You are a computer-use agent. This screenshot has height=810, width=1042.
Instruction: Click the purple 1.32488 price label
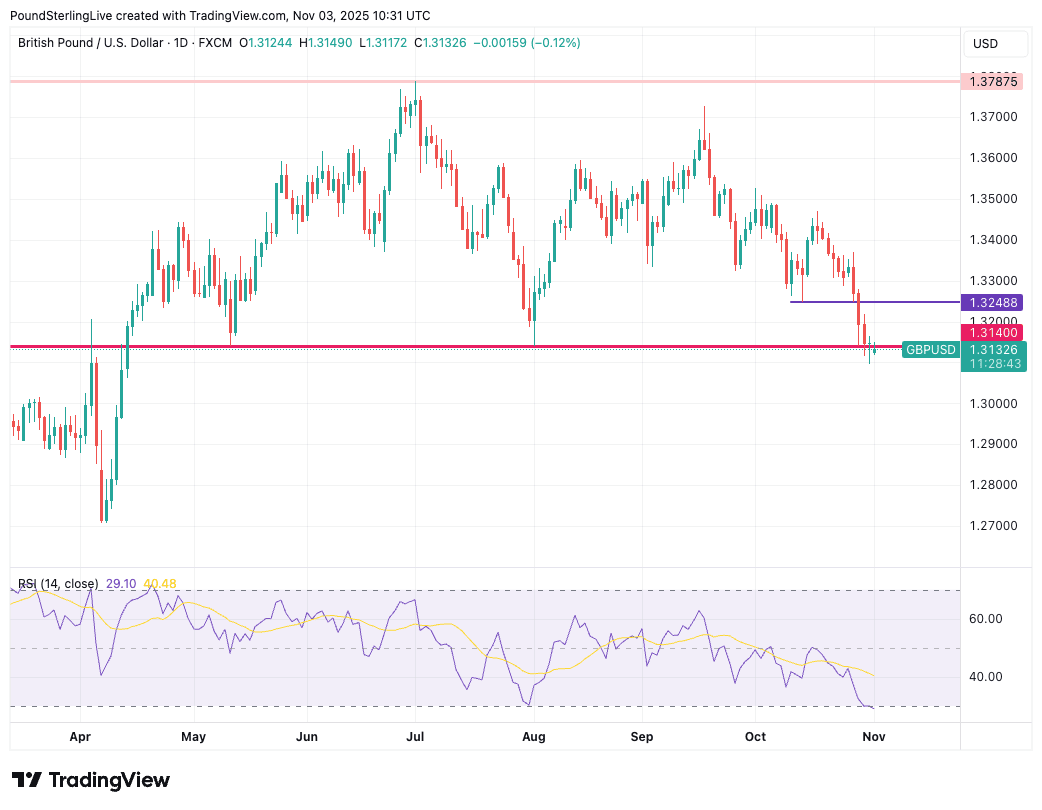coord(993,302)
